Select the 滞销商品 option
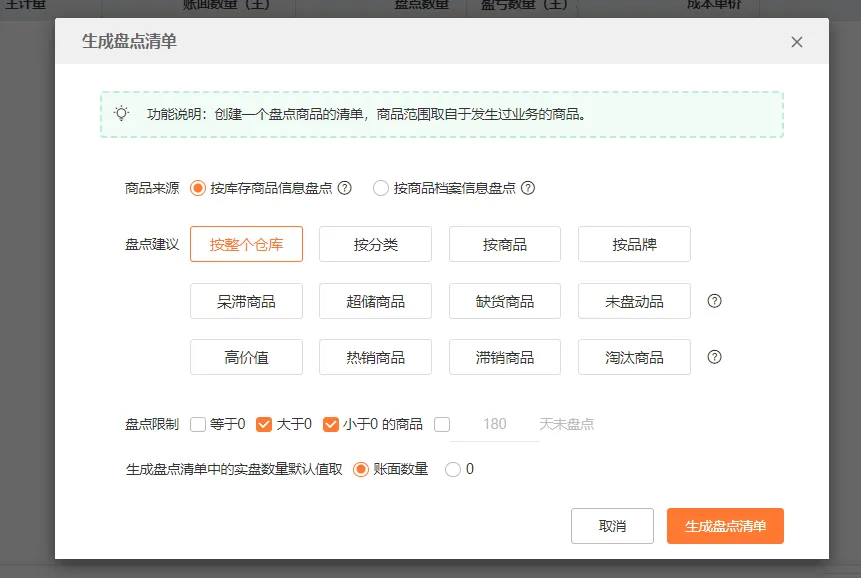861x578 pixels. (505, 357)
